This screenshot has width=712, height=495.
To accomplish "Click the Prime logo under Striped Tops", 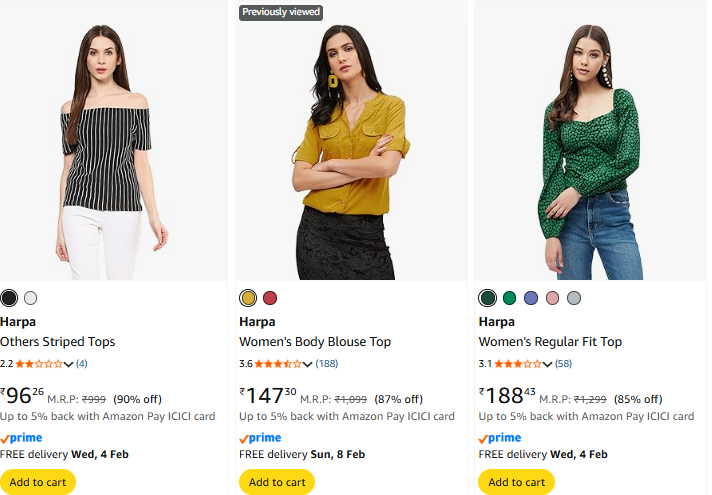I will pyautogui.click(x=21, y=438).
